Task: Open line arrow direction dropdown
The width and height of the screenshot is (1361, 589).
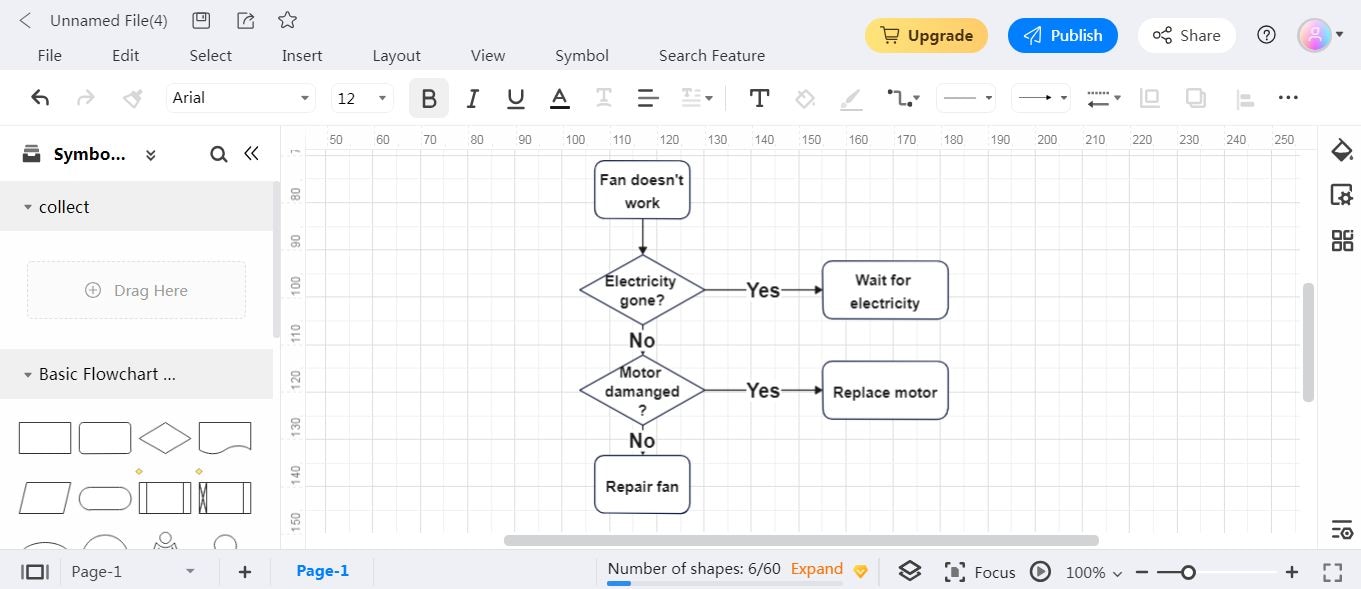Action: [x=1104, y=98]
